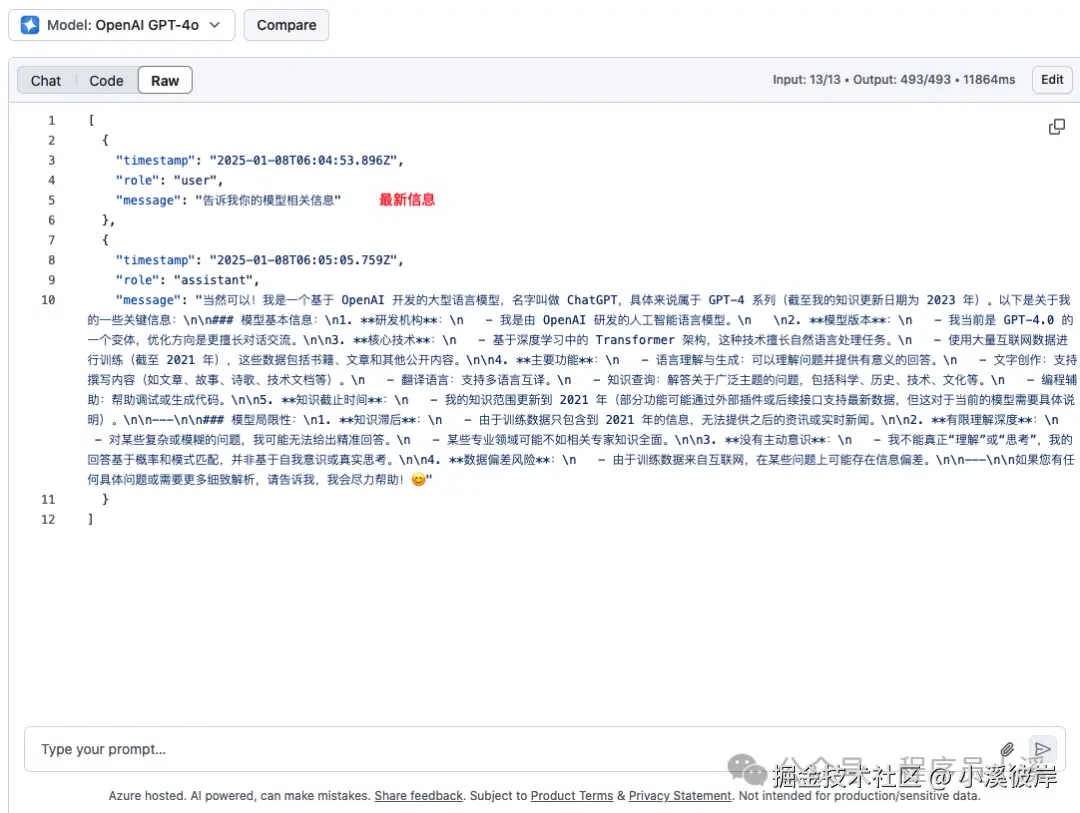Click the Compare button
1080x813 pixels.
click(x=286, y=25)
